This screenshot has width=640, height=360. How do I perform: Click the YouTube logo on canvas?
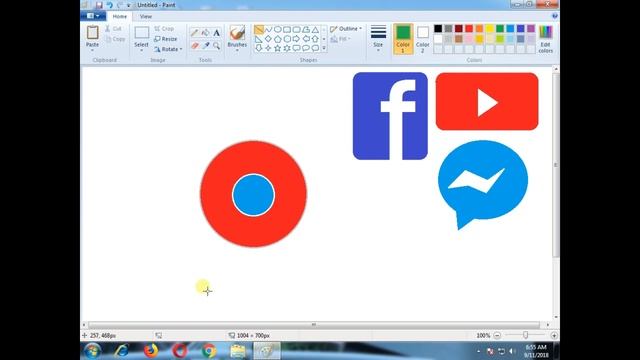coord(487,101)
